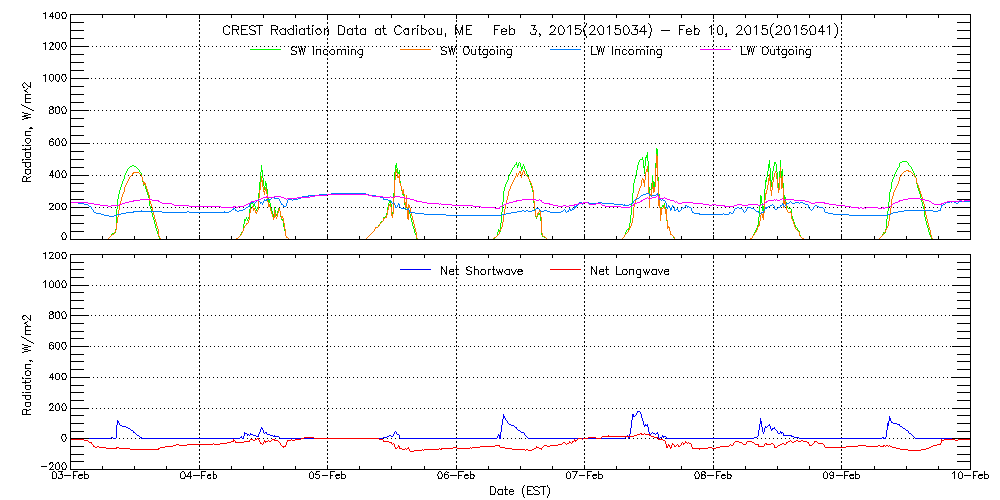Click the blue line sample beside 'Net Shortwave'
The width and height of the screenshot is (1000, 500).
(x=414, y=271)
